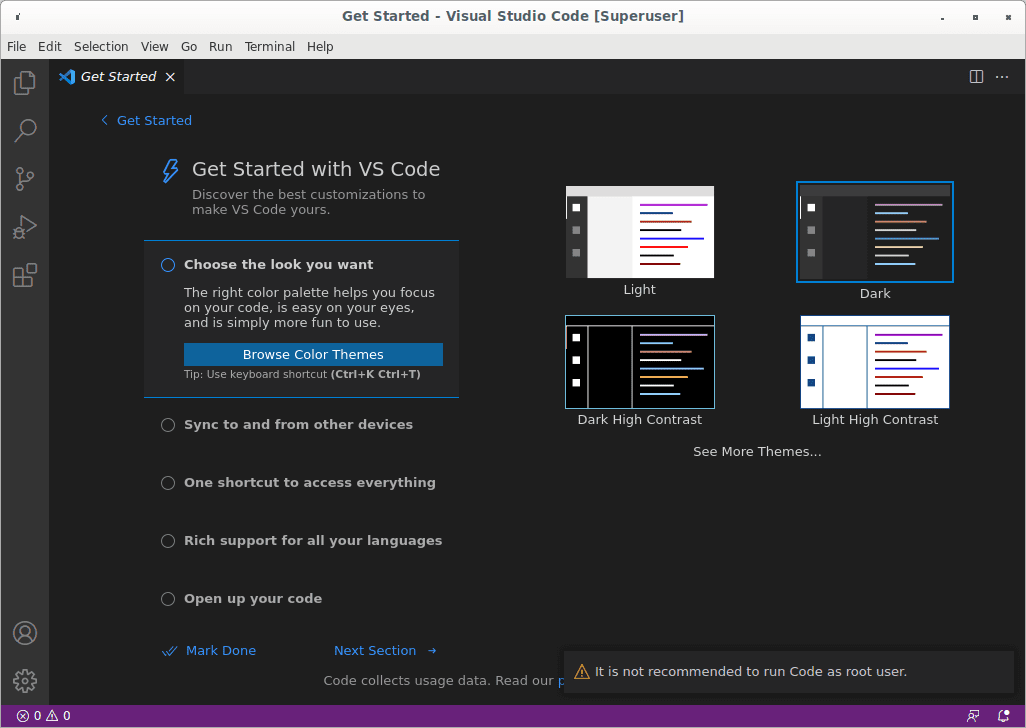1026x728 pixels.
Task: Click the lightning bolt icon beside heading
Action: coord(170,171)
